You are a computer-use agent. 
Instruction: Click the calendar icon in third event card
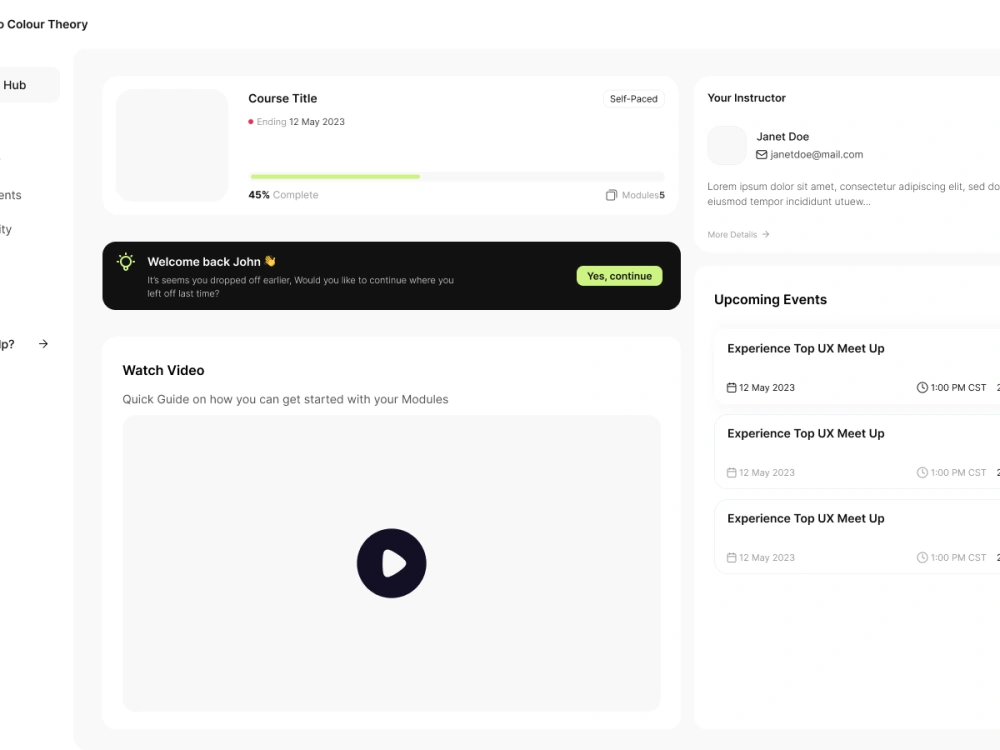pos(732,557)
